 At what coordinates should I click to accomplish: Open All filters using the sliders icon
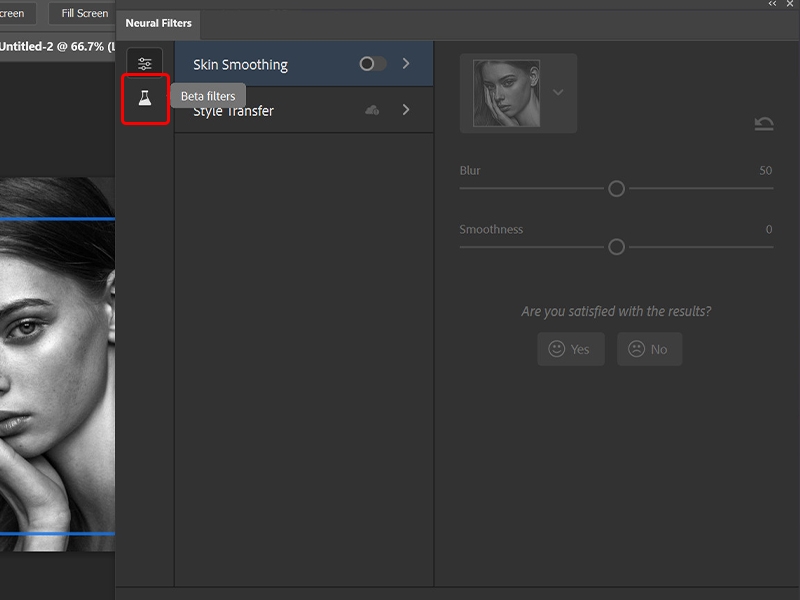pyautogui.click(x=146, y=62)
